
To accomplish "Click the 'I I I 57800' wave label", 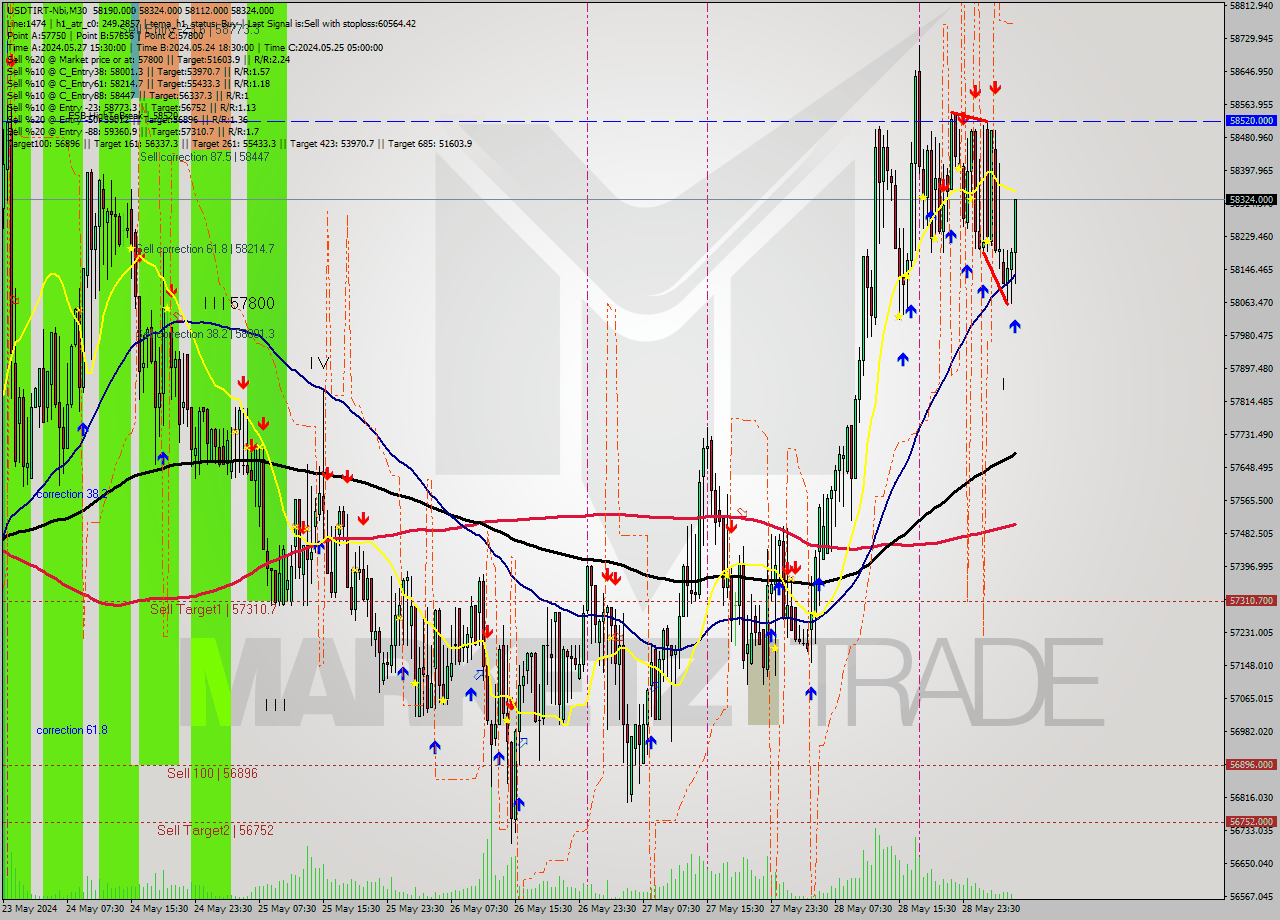I will tap(238, 303).
